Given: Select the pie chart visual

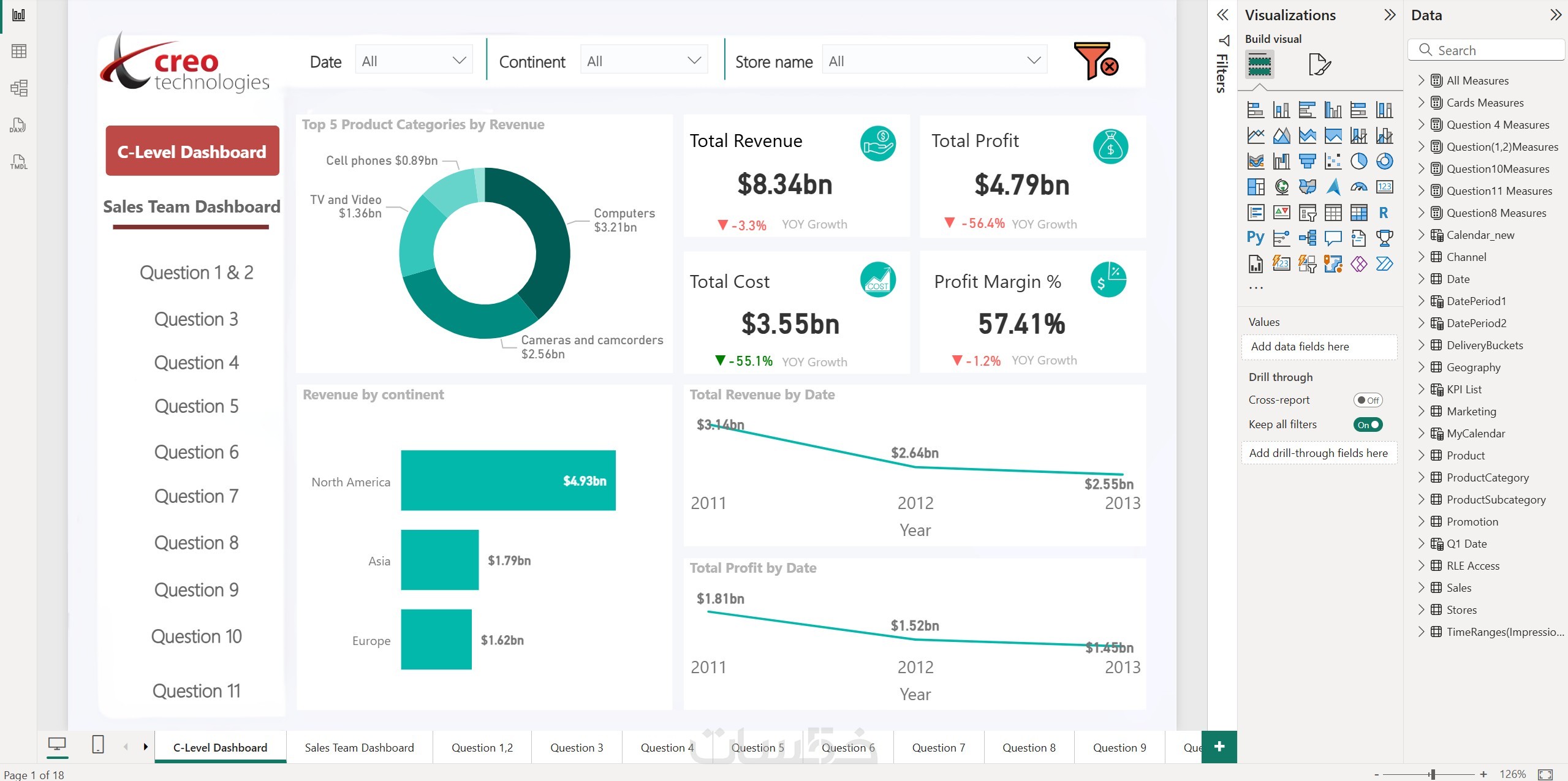Looking at the screenshot, I should coord(1358,161).
